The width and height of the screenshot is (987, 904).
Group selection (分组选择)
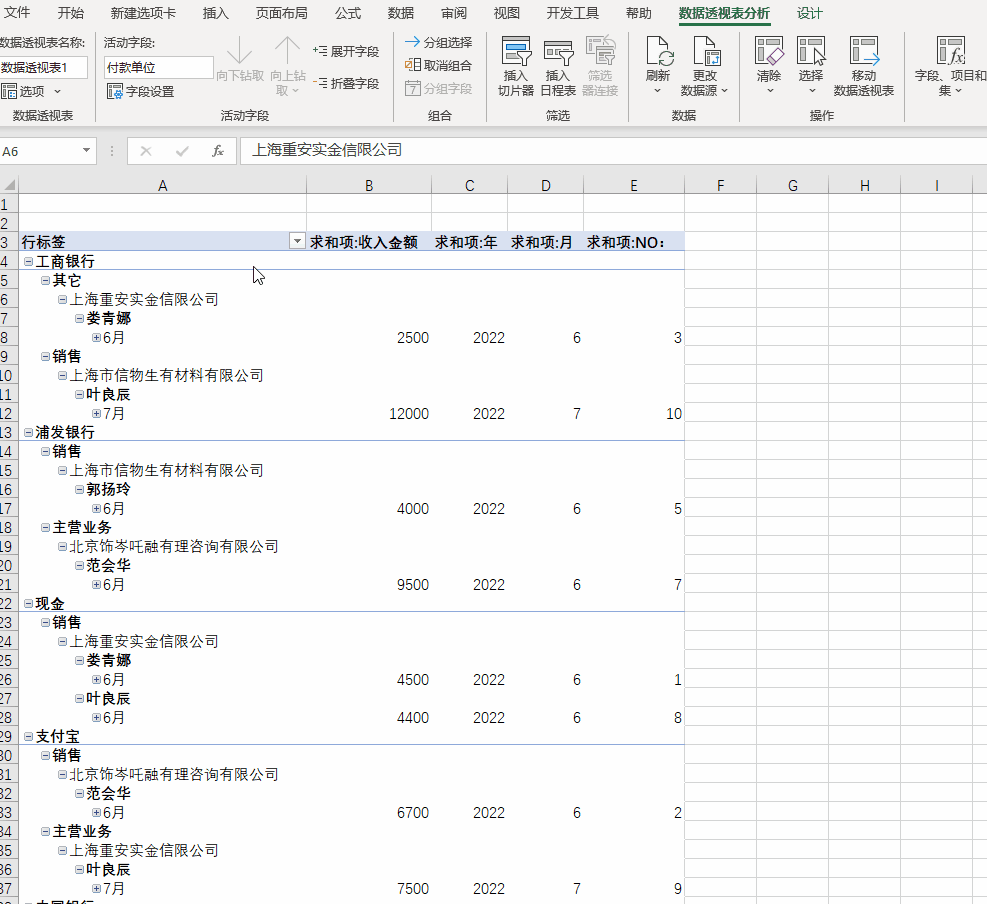439,42
